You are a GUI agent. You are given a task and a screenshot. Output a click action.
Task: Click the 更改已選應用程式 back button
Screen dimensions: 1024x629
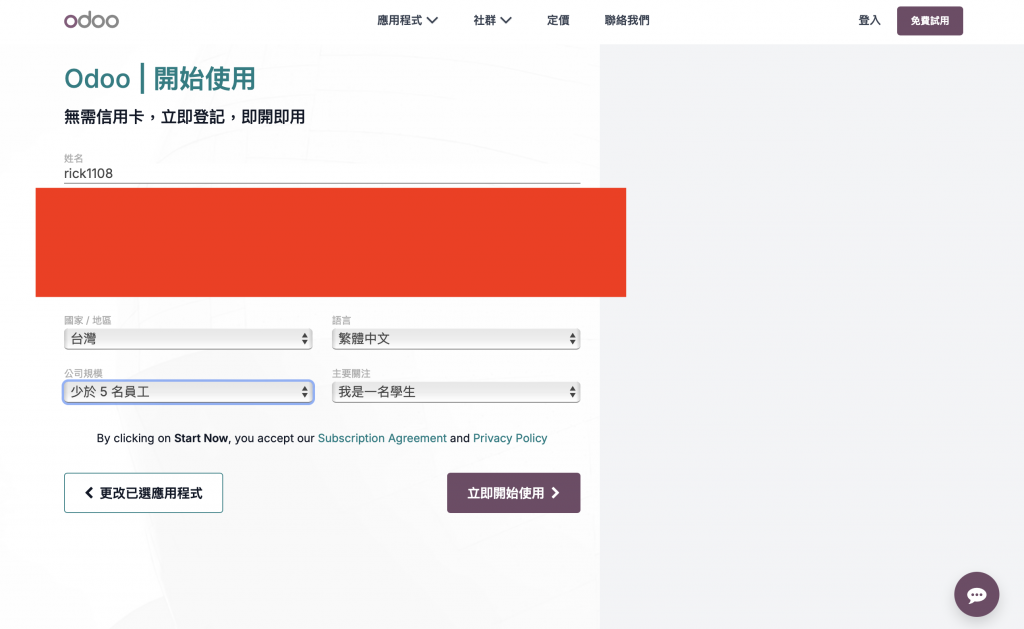coord(144,493)
